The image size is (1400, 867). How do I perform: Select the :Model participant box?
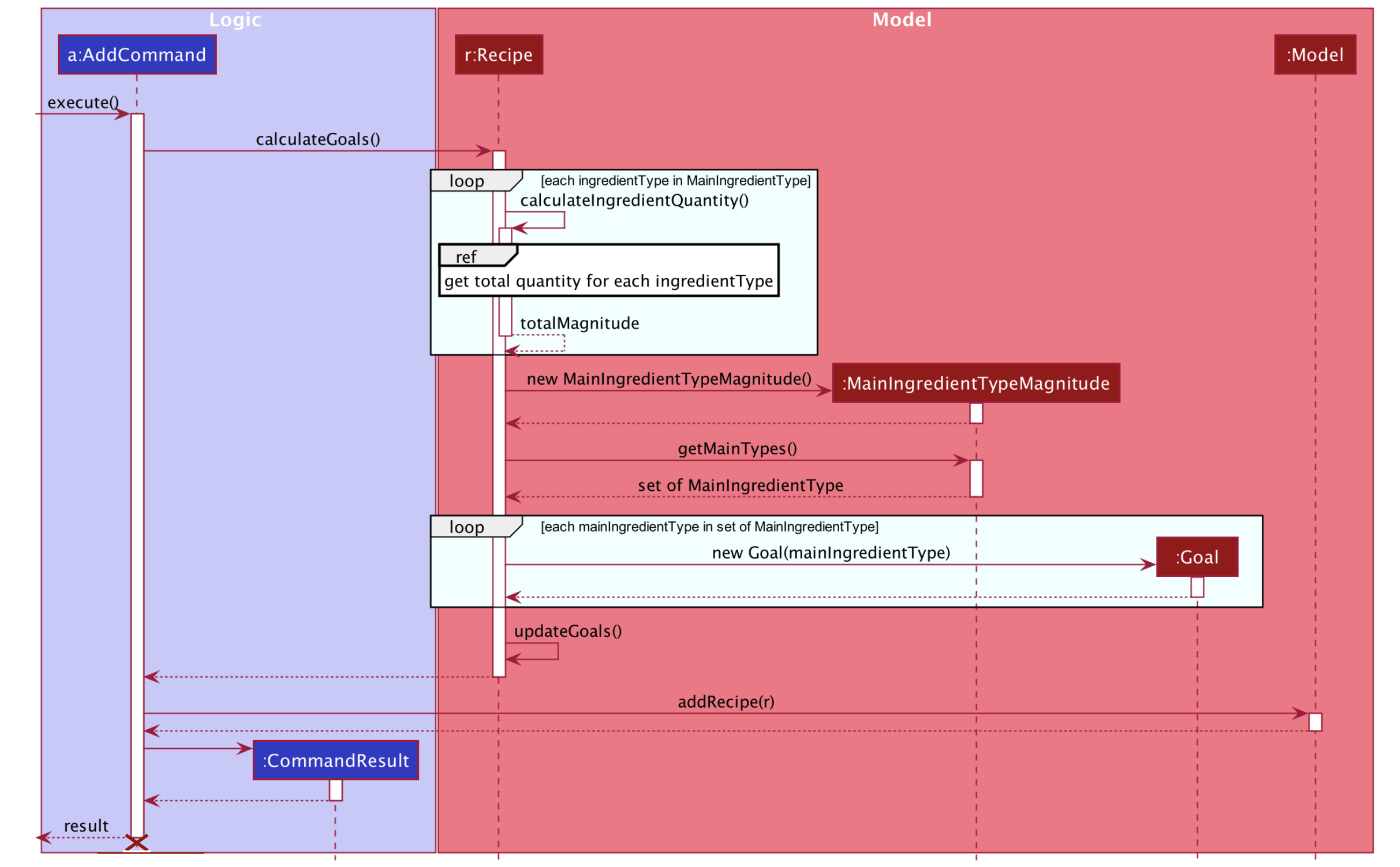pyautogui.click(x=1315, y=54)
